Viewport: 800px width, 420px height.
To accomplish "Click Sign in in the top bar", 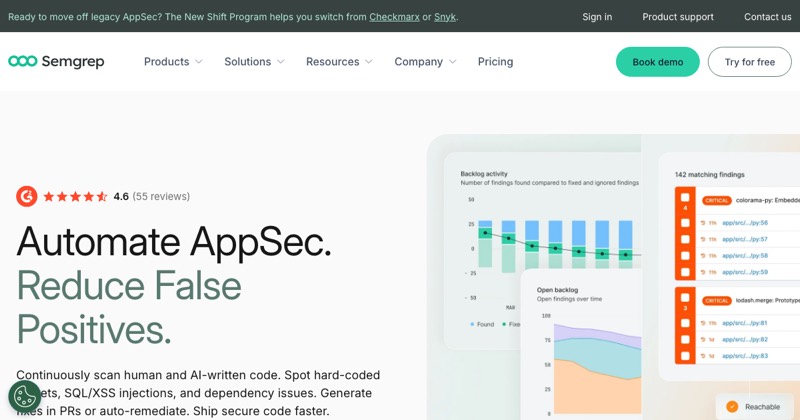I will pyautogui.click(x=597, y=17).
